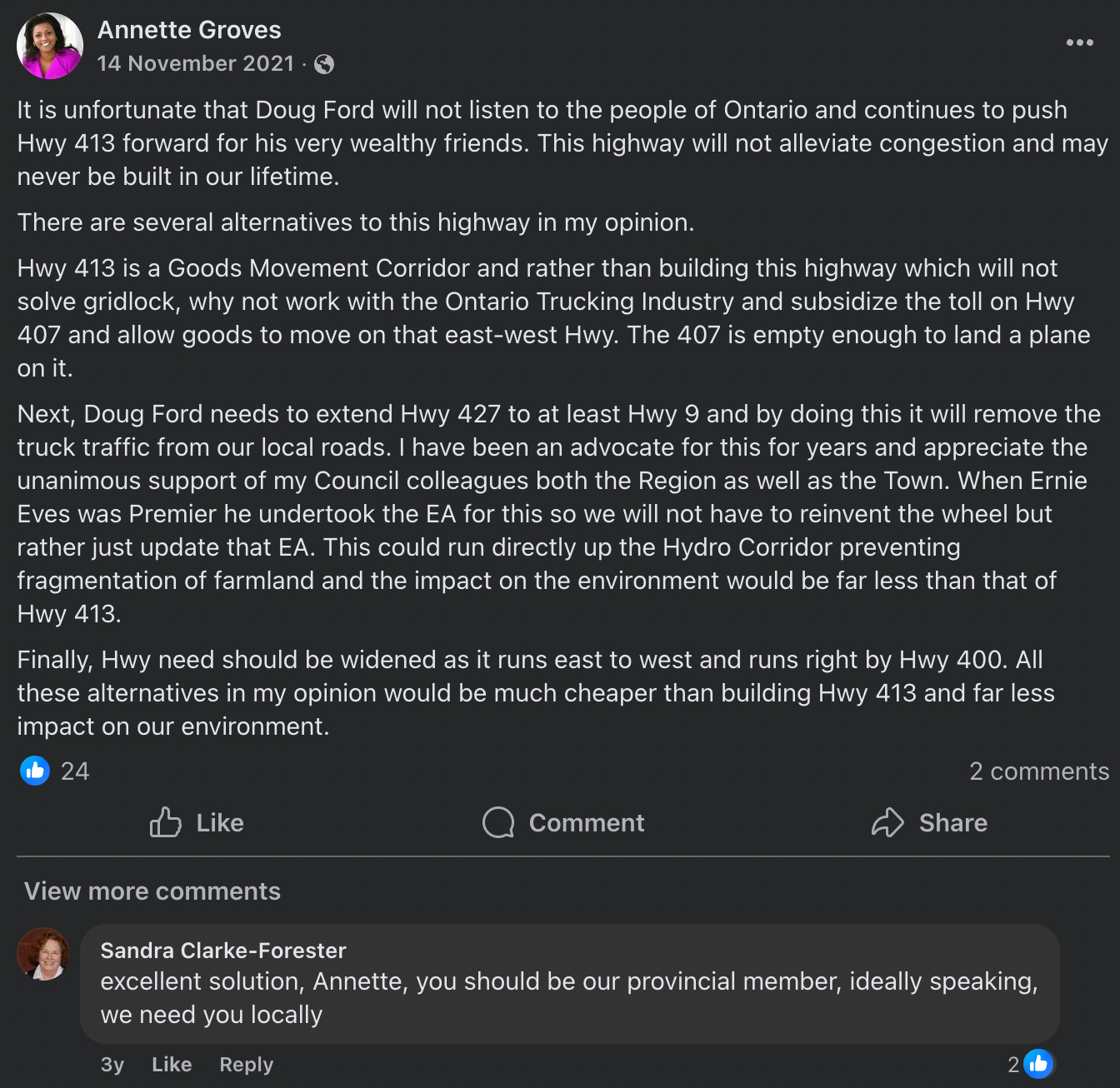1120x1088 pixels.
Task: Open the blue like reaction icon beside 24
Action: (x=35, y=771)
